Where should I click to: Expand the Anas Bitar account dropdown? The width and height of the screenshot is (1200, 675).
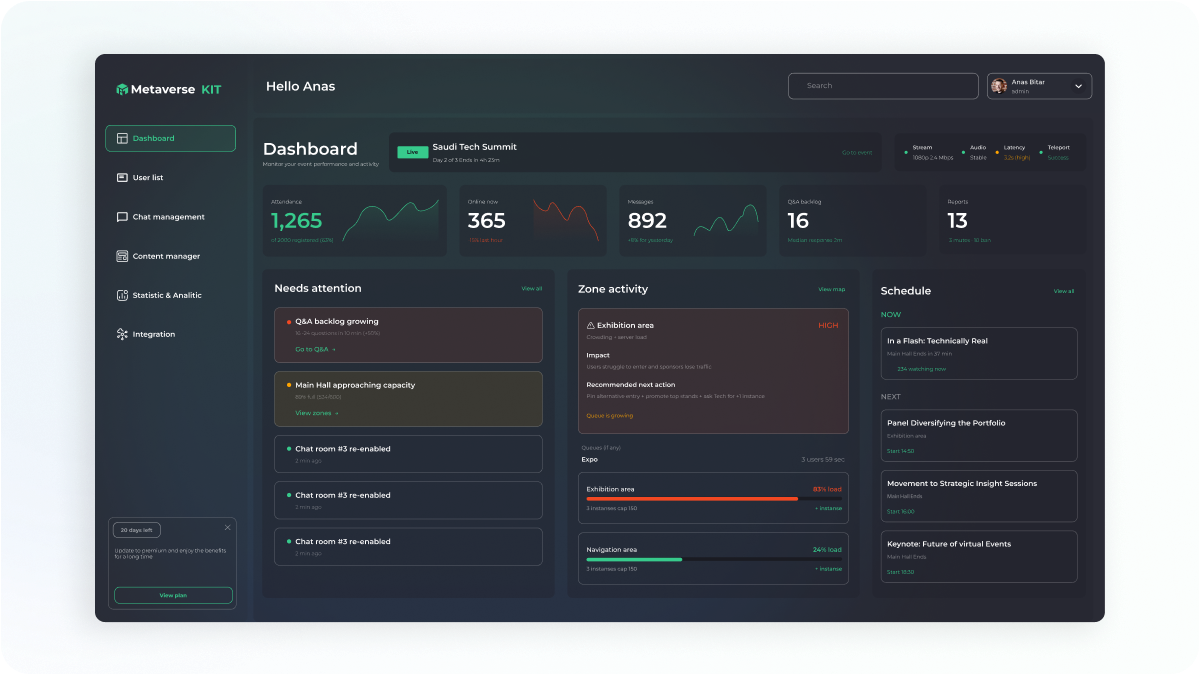click(x=1078, y=87)
